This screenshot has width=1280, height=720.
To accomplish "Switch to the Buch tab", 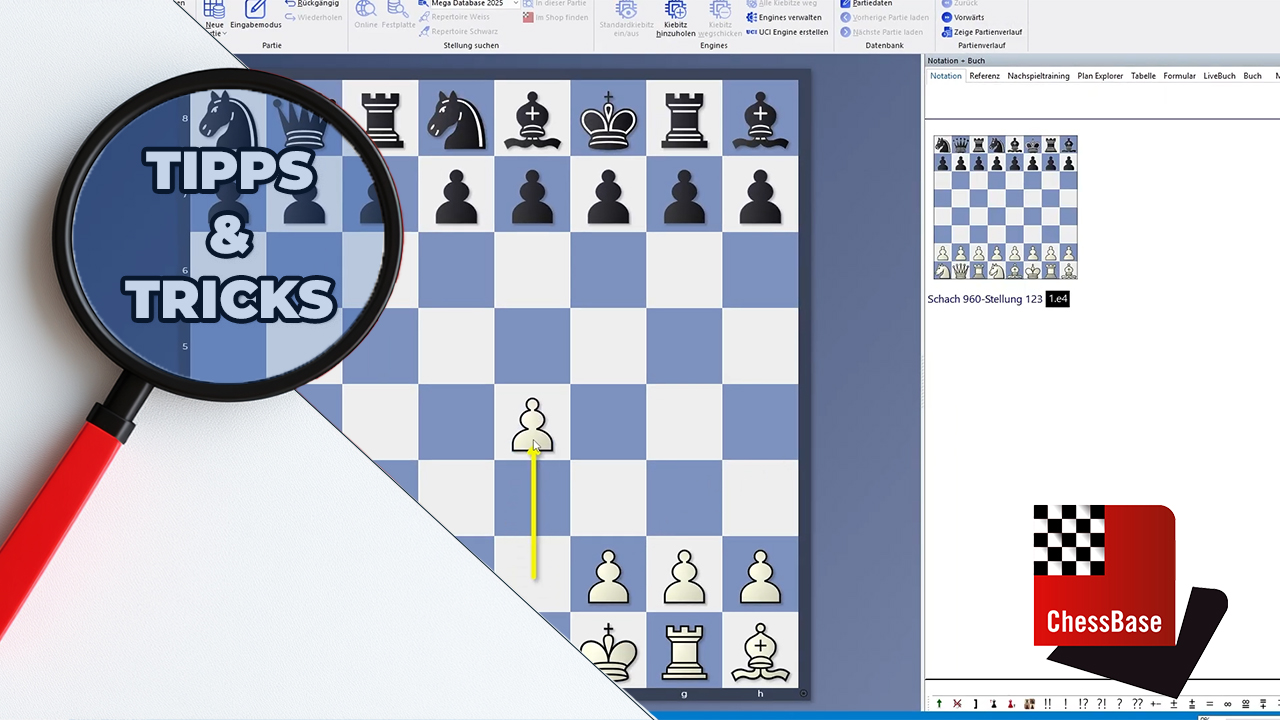I will [1252, 76].
